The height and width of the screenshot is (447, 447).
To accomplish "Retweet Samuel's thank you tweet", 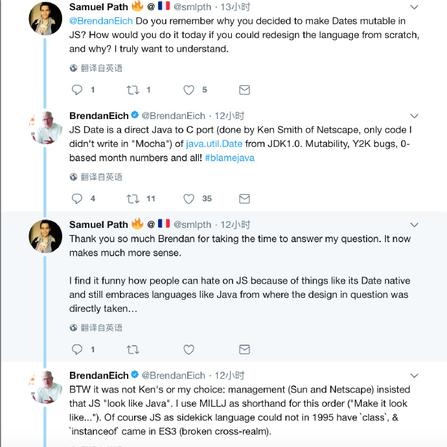I will click(133, 349).
